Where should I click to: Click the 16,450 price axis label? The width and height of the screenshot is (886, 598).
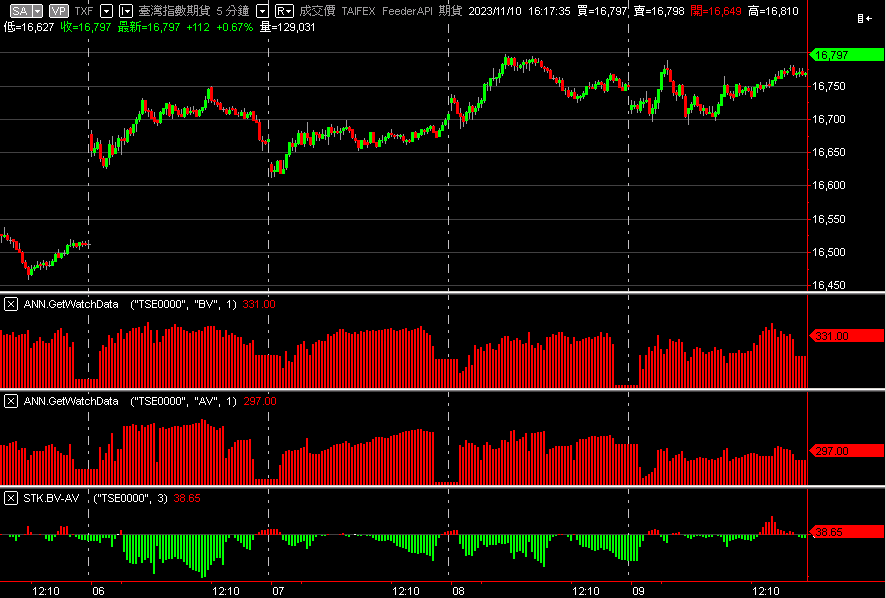828,285
